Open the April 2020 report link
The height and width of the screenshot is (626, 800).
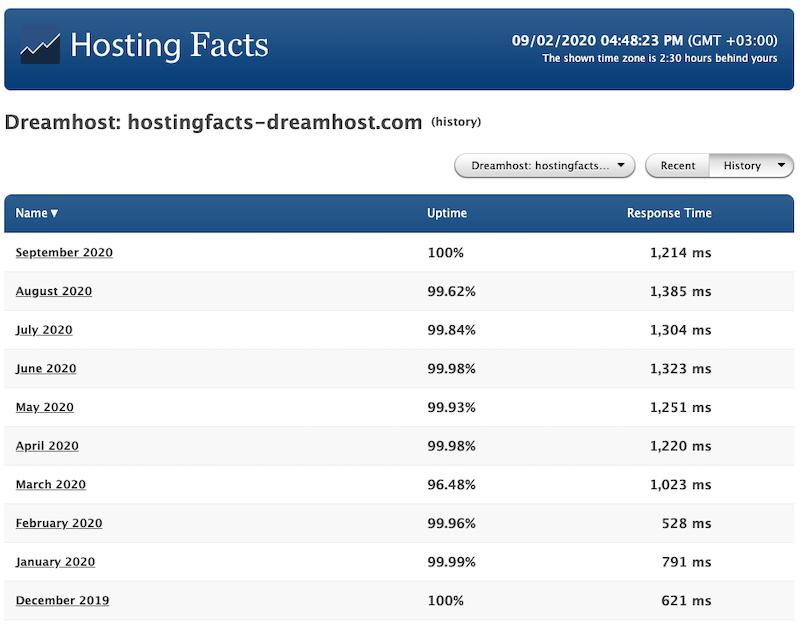click(x=47, y=446)
